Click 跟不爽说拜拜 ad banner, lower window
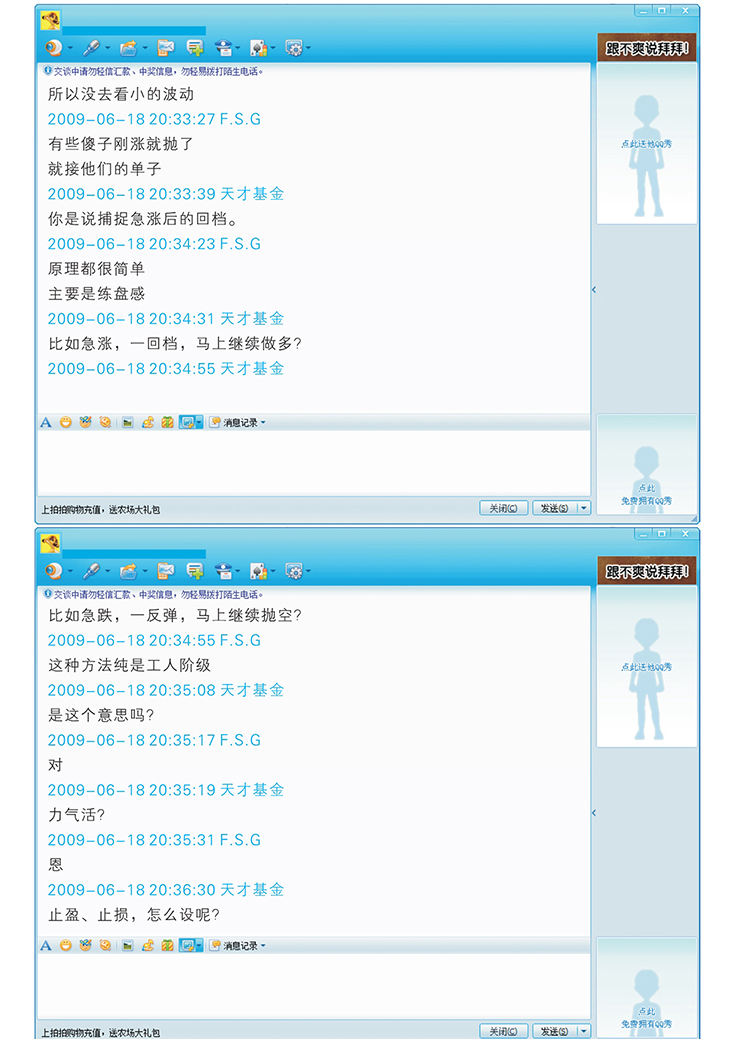 (x=647, y=571)
